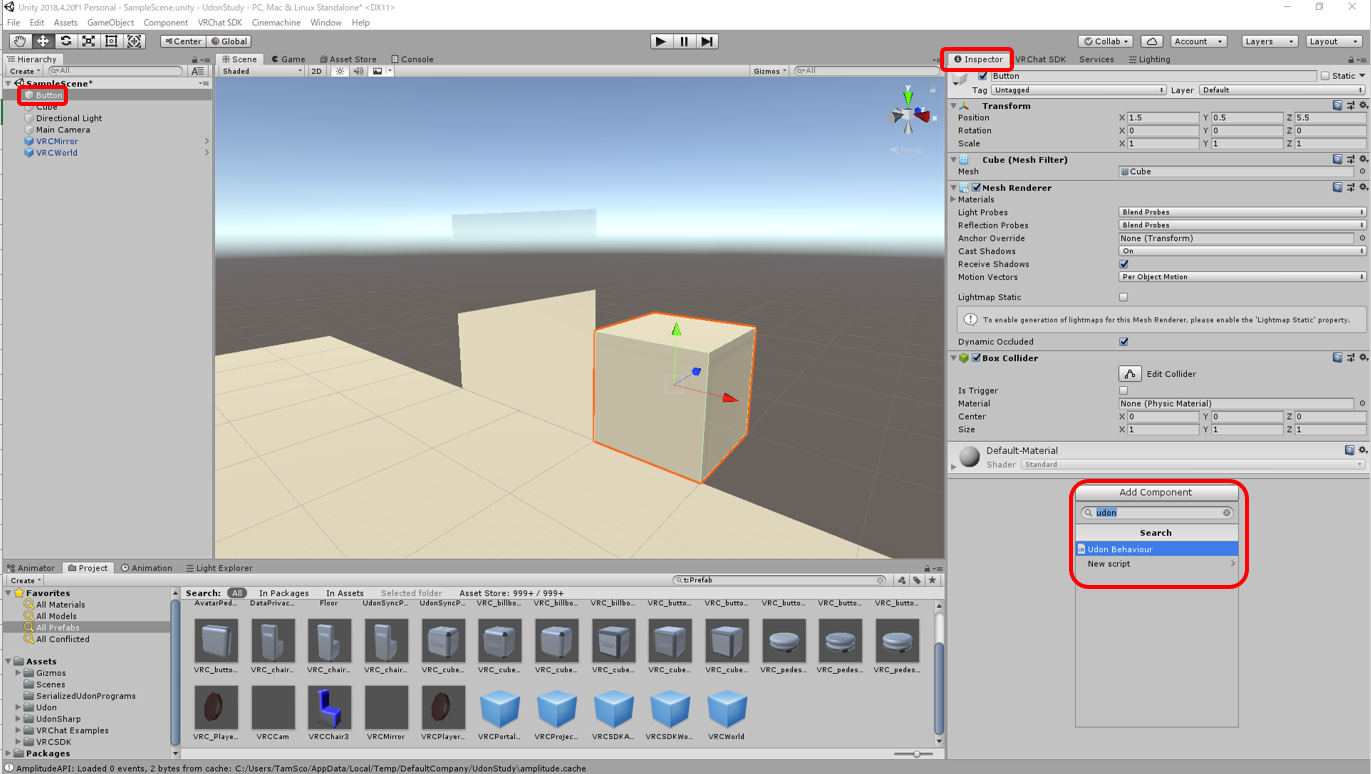The width and height of the screenshot is (1371, 774).
Task: Choose Udon Behaviour from component list
Action: tap(1156, 549)
